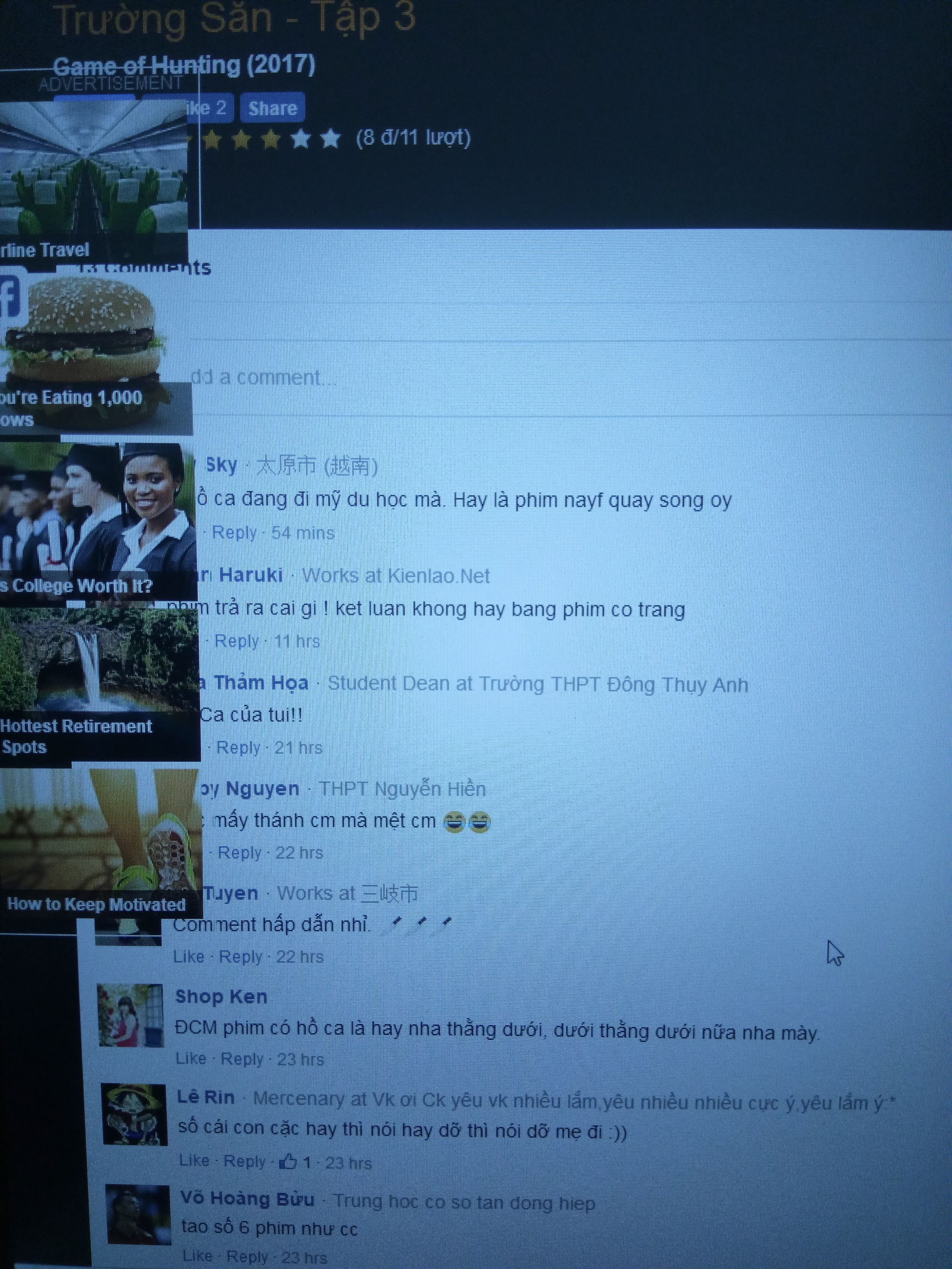Screen dimensions: 952x1269
Task: Click the Share button under the title
Action: coord(272,108)
